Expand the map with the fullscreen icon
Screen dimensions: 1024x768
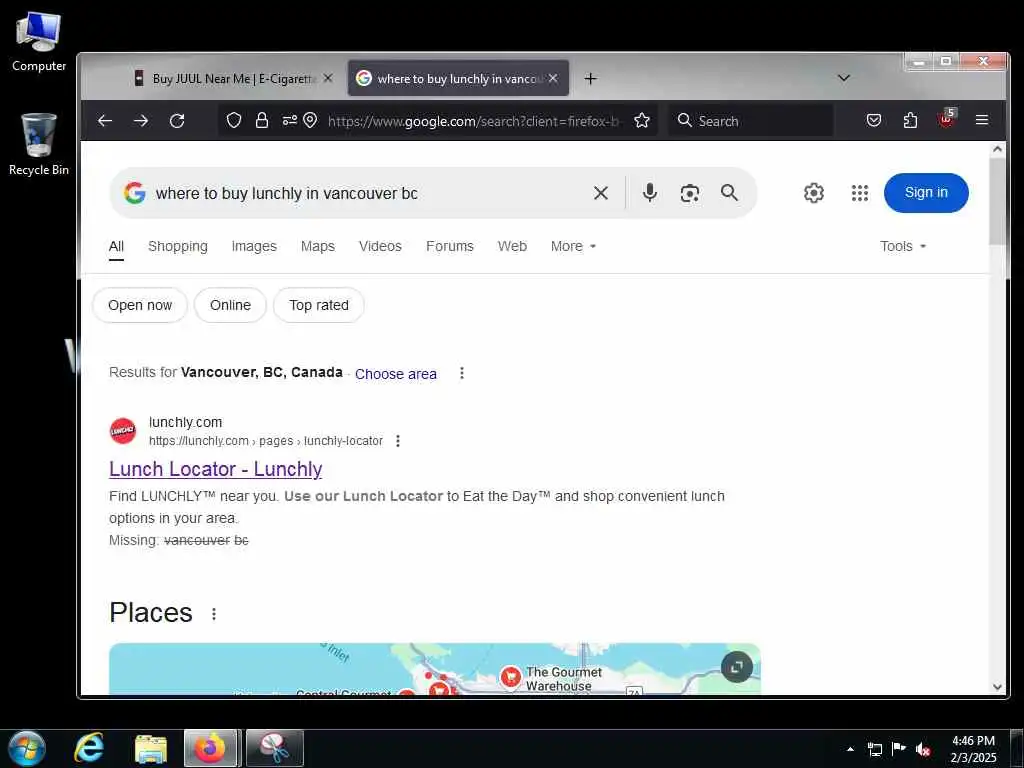(x=737, y=667)
